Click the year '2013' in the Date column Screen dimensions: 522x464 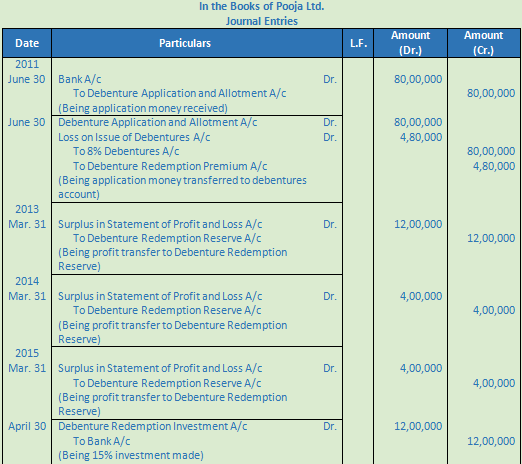27,209
